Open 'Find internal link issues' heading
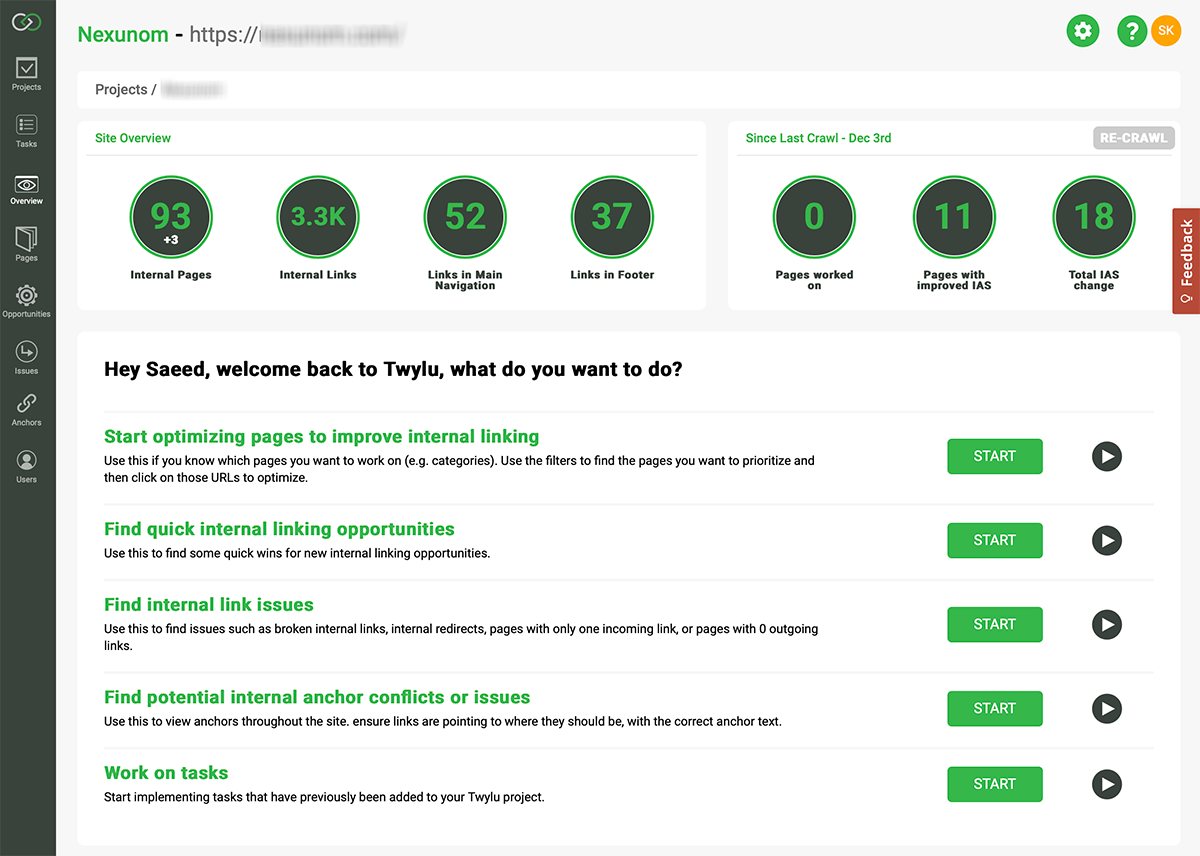Image resolution: width=1200 pixels, height=856 pixels. 209,604
